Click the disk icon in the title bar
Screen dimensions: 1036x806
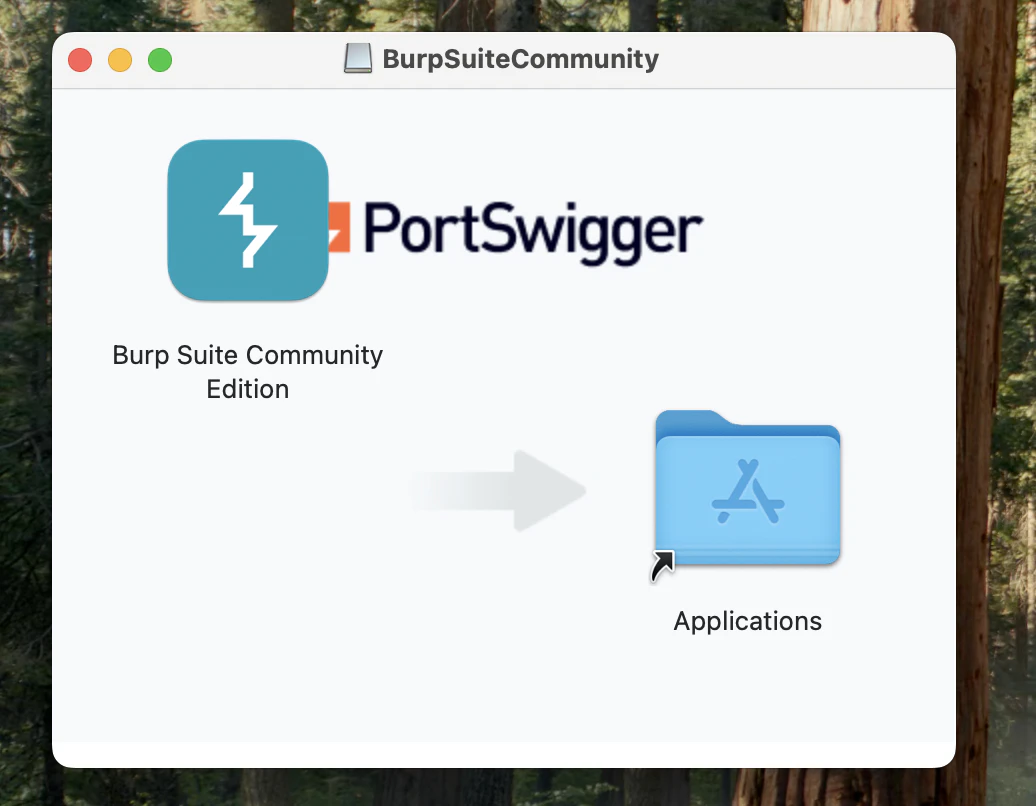point(358,59)
